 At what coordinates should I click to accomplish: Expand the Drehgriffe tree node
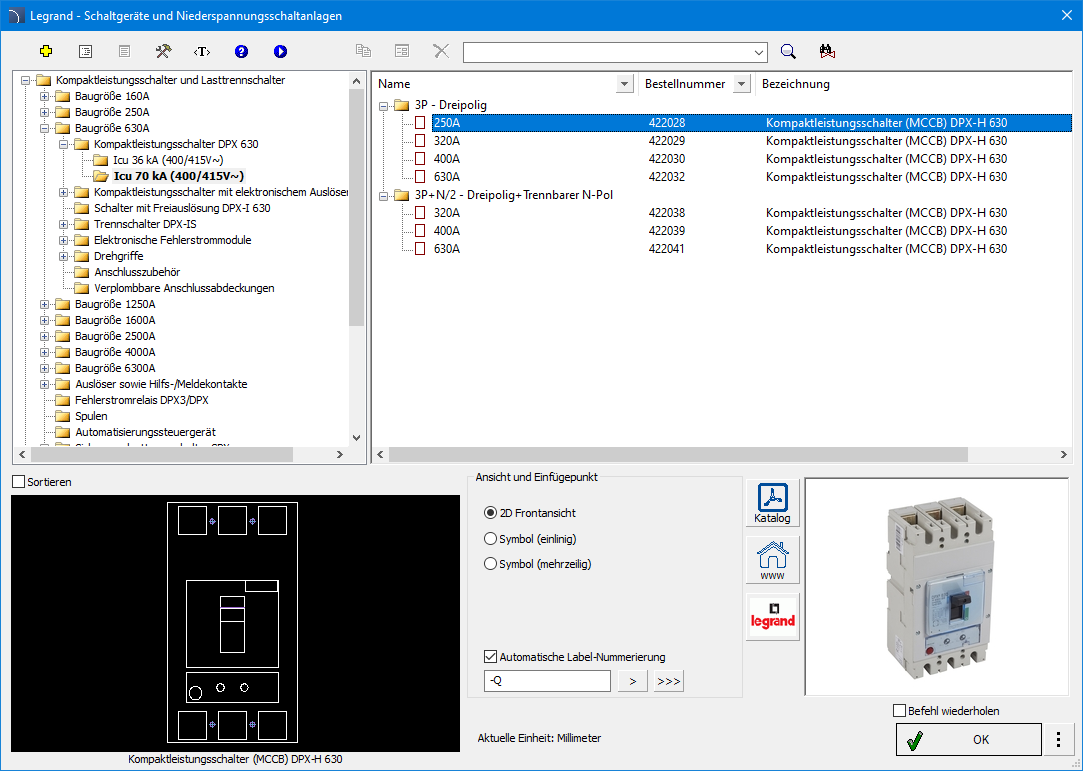click(64, 256)
